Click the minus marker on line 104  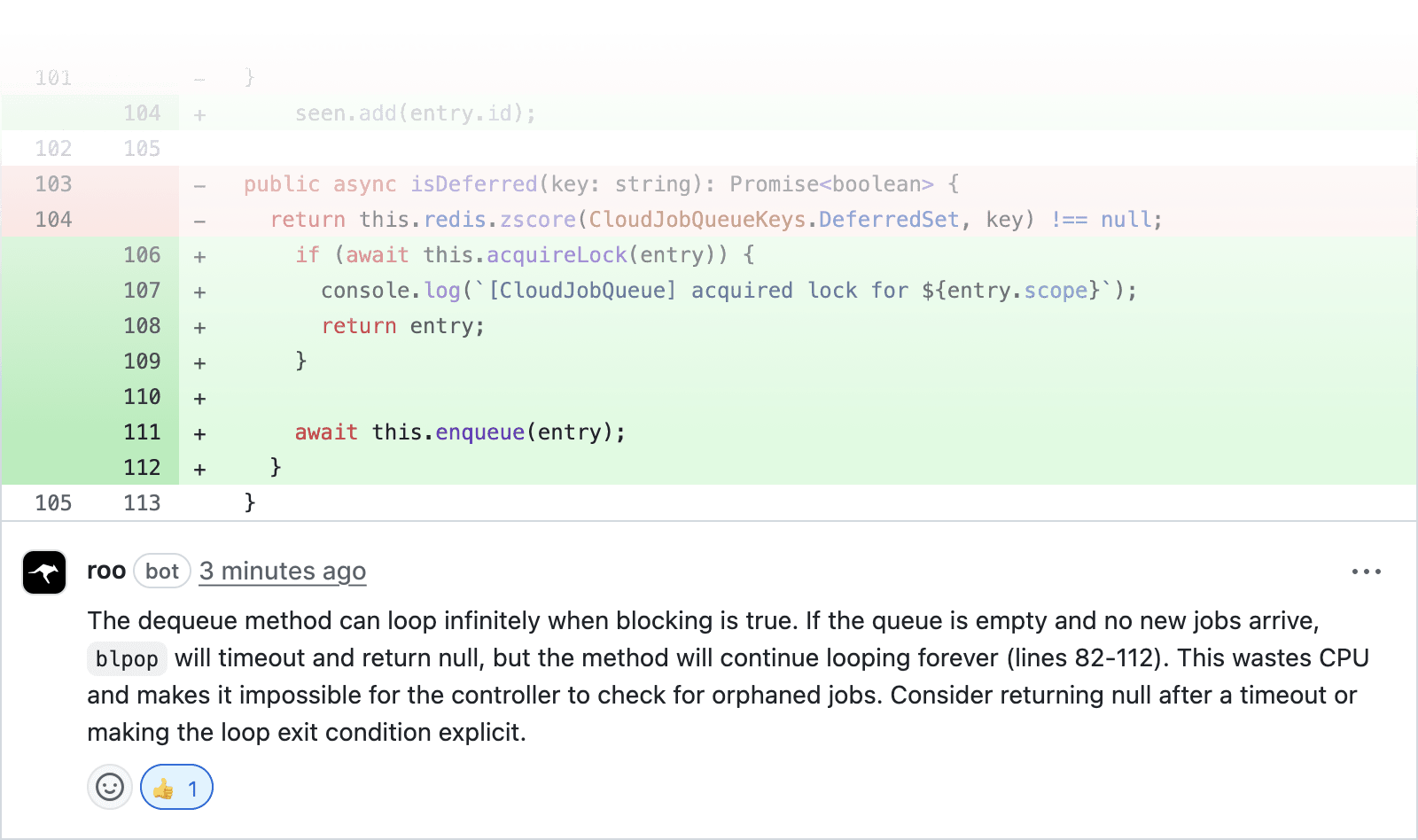pyautogui.click(x=199, y=219)
